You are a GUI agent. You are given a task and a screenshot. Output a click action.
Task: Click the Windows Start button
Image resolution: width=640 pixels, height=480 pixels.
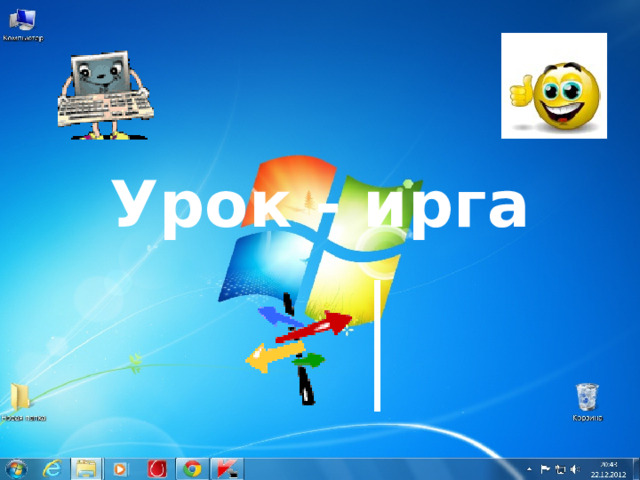click(x=16, y=469)
